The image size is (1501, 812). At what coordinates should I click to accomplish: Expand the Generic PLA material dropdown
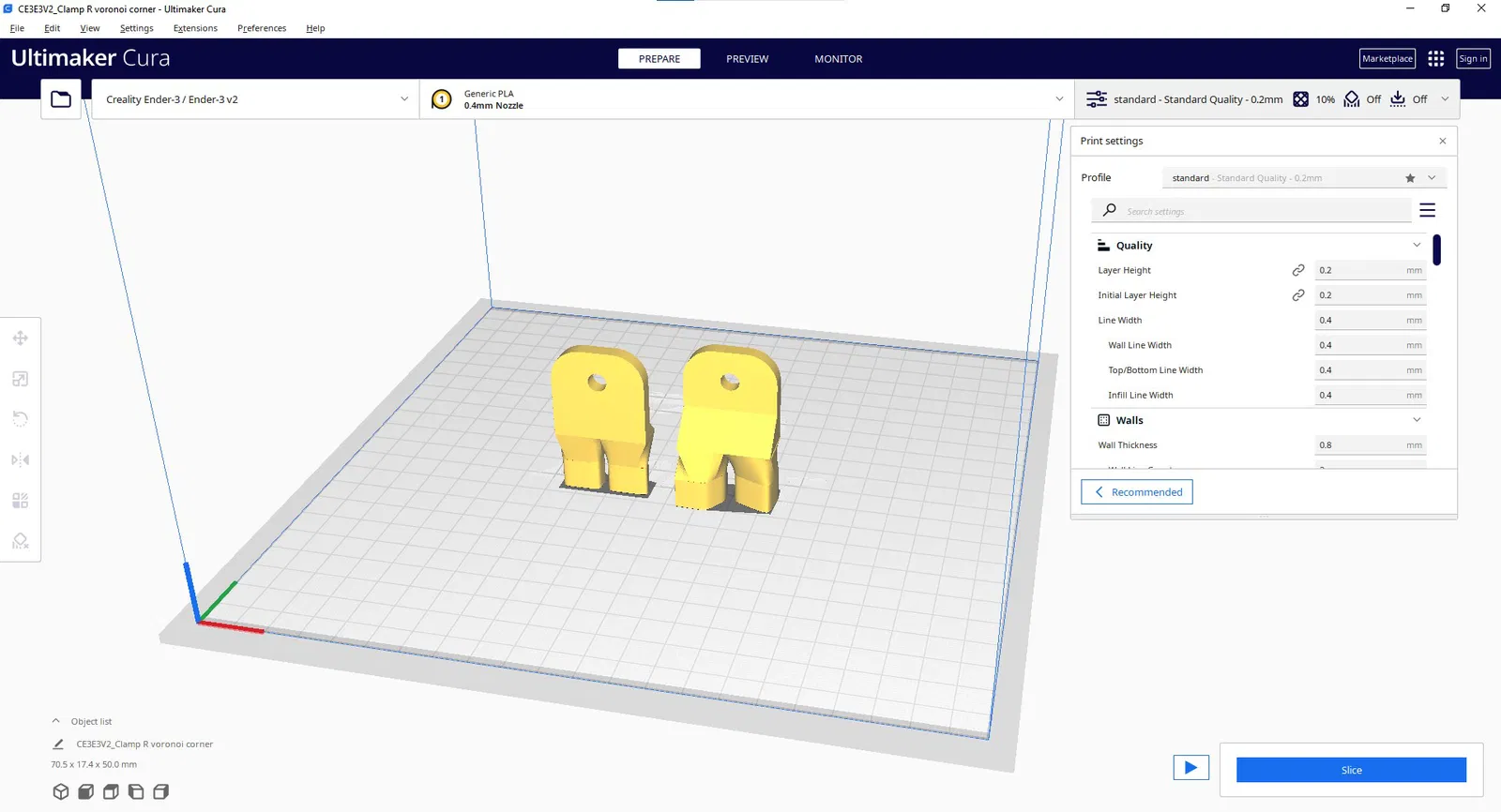[x=746, y=99]
